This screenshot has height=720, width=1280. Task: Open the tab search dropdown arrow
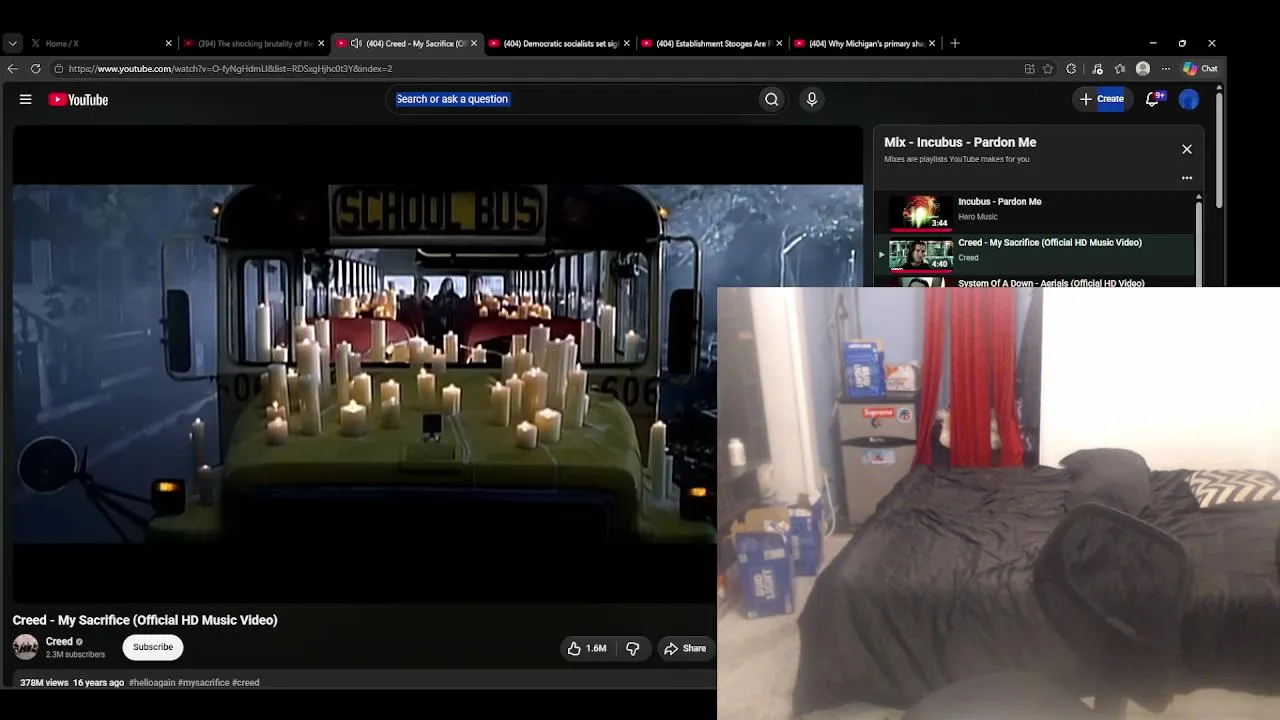12,43
